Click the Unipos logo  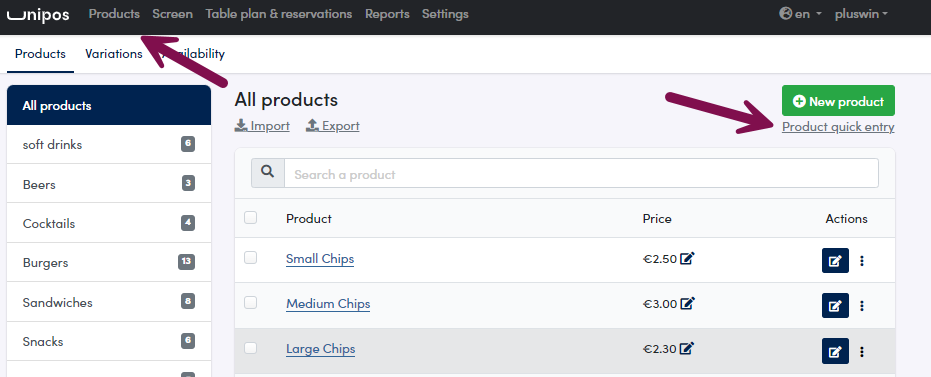pos(37,14)
